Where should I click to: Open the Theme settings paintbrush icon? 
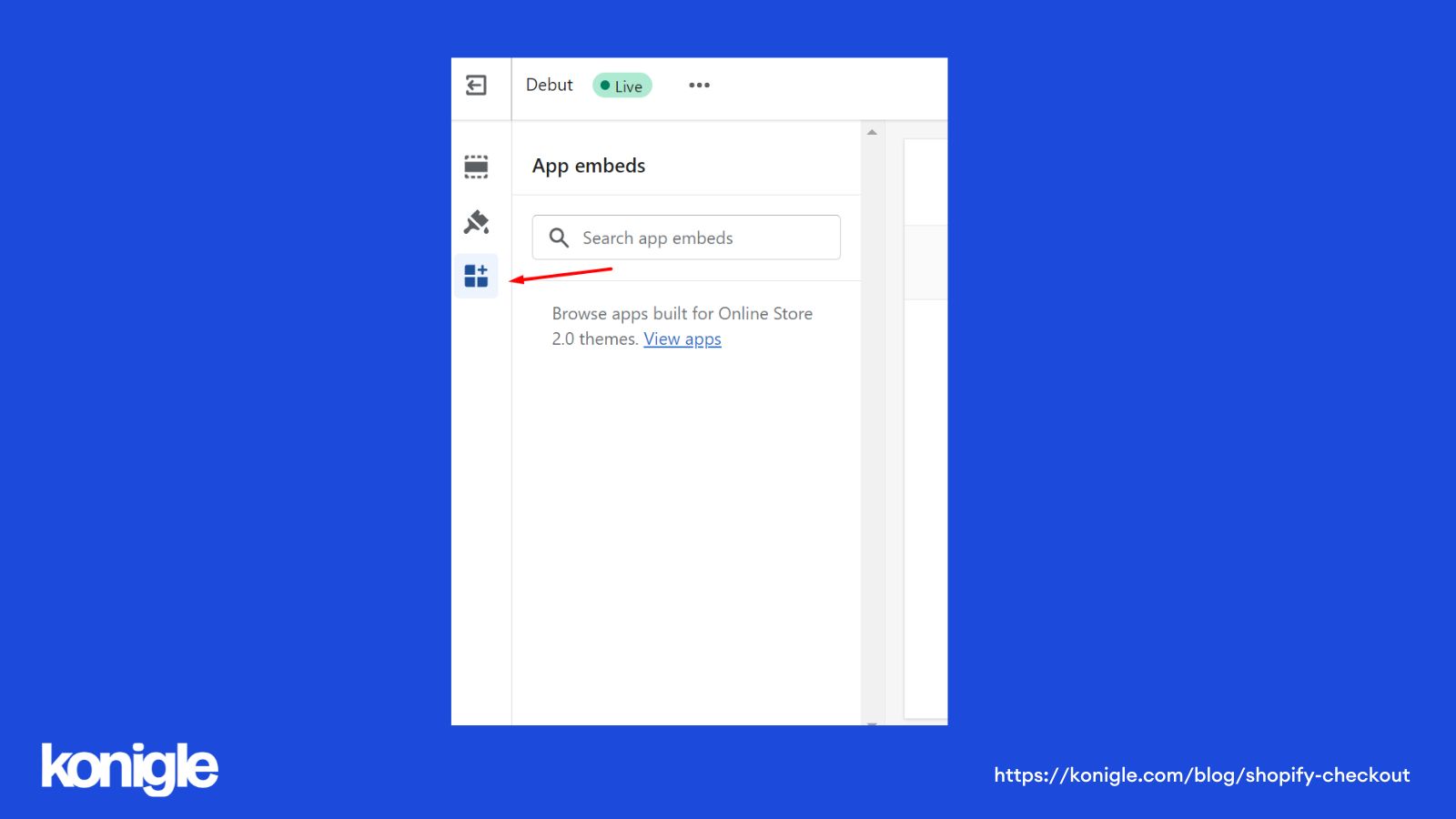click(476, 222)
